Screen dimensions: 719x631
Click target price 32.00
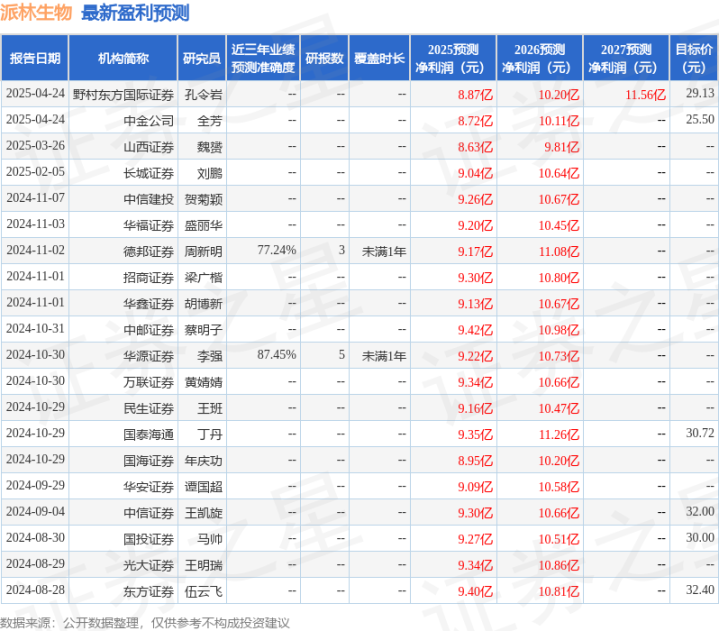[x=700, y=511]
